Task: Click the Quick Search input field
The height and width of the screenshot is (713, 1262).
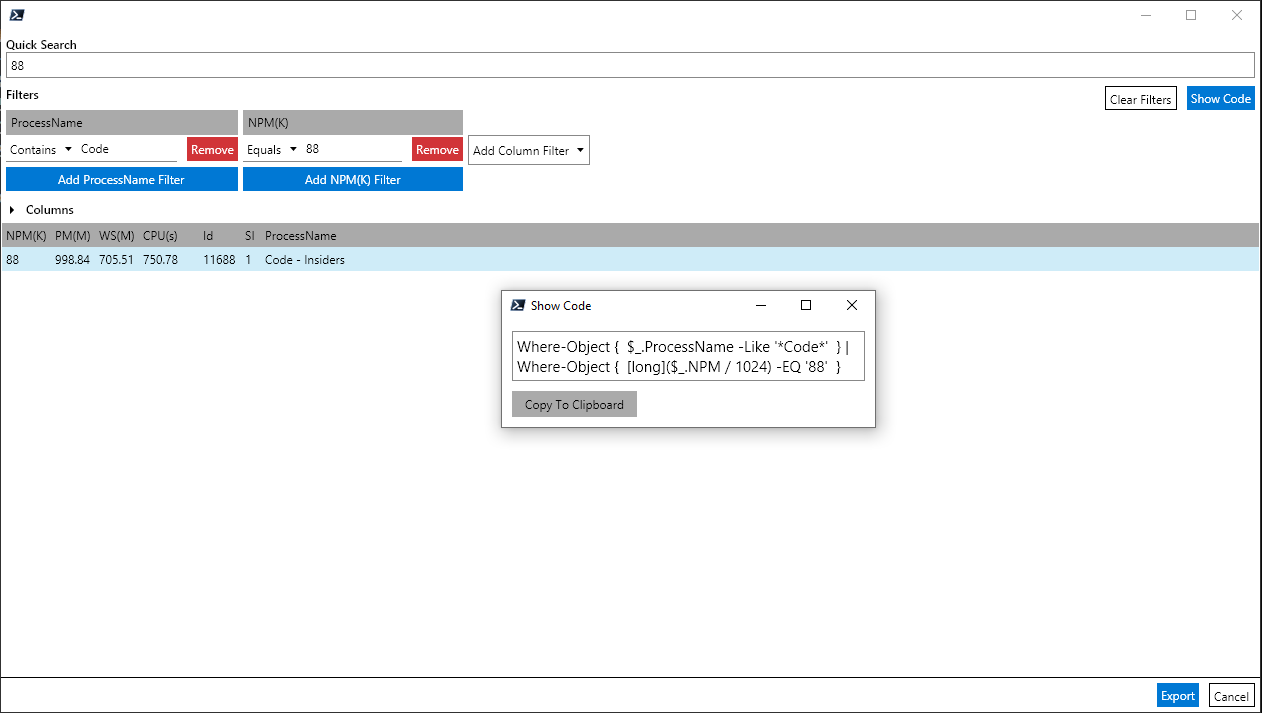Action: [x=630, y=65]
